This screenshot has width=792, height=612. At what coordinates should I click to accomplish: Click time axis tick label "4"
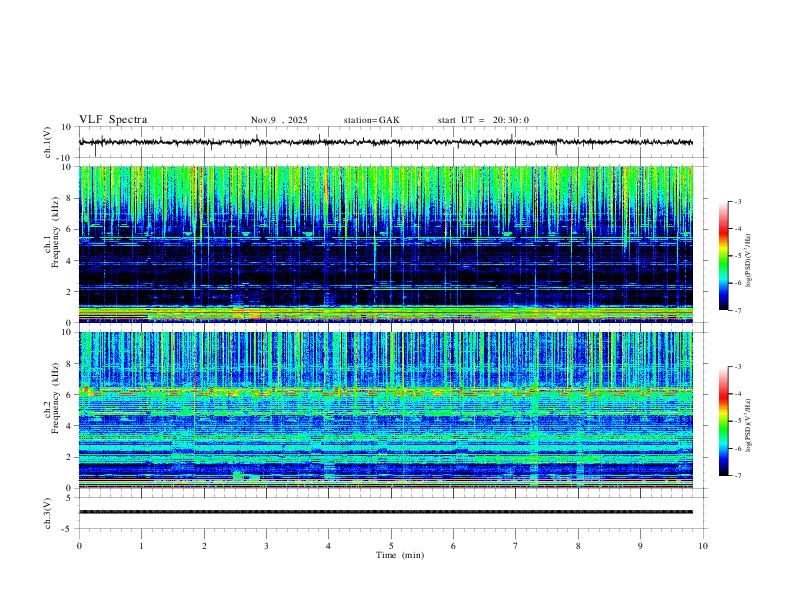328,546
